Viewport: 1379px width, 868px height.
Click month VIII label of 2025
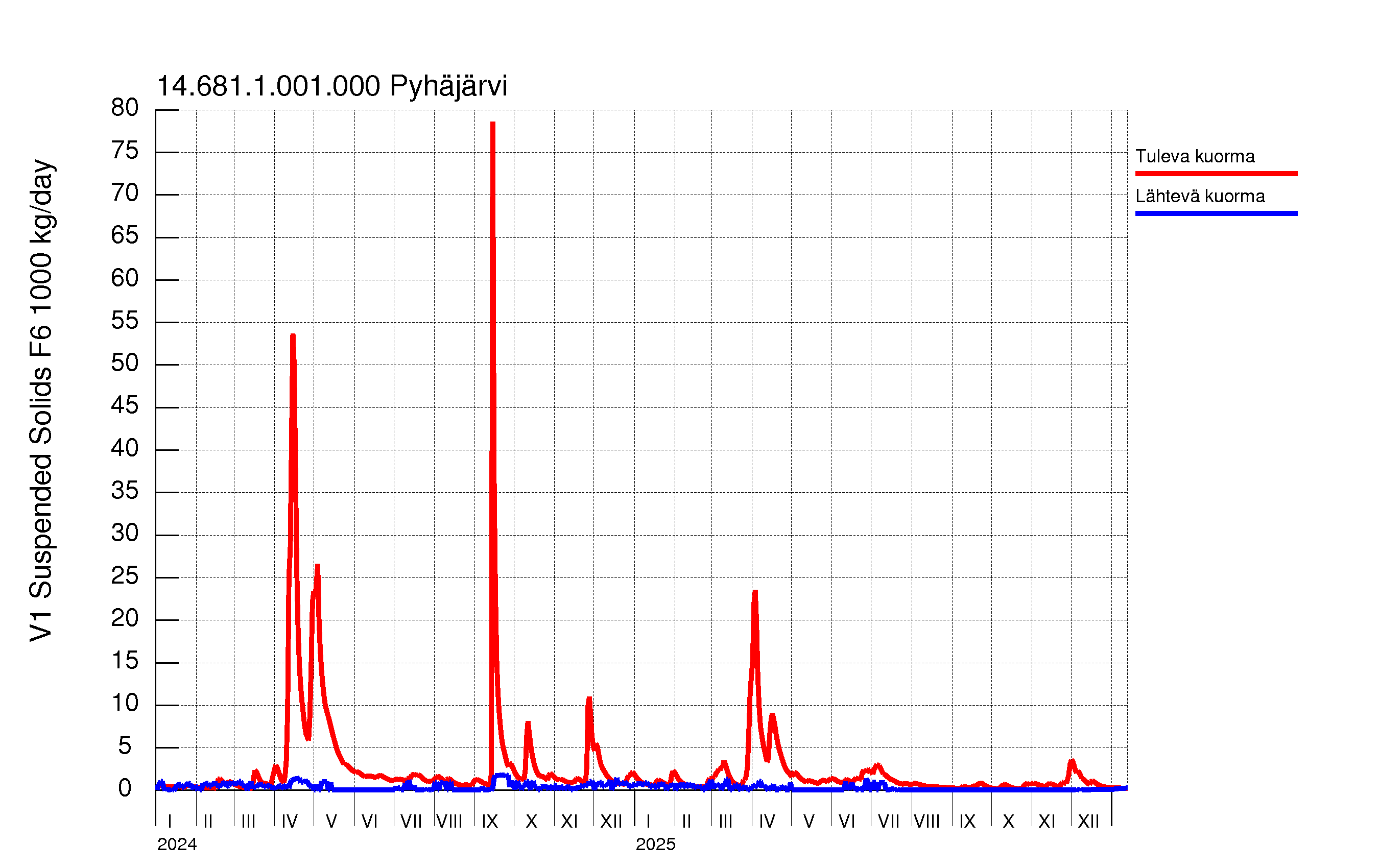pos(926,822)
